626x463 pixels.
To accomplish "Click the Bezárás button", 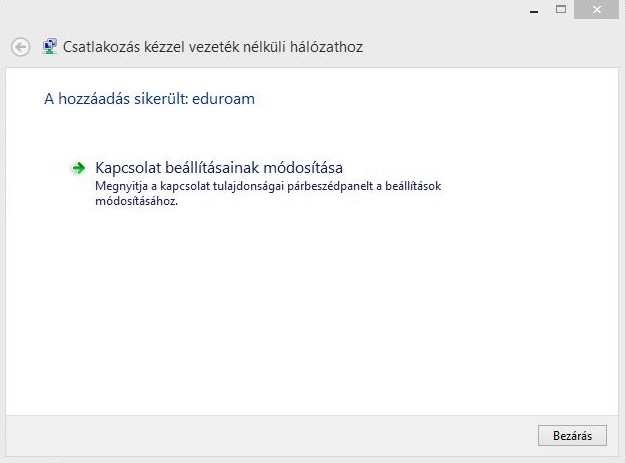I will [x=572, y=435].
